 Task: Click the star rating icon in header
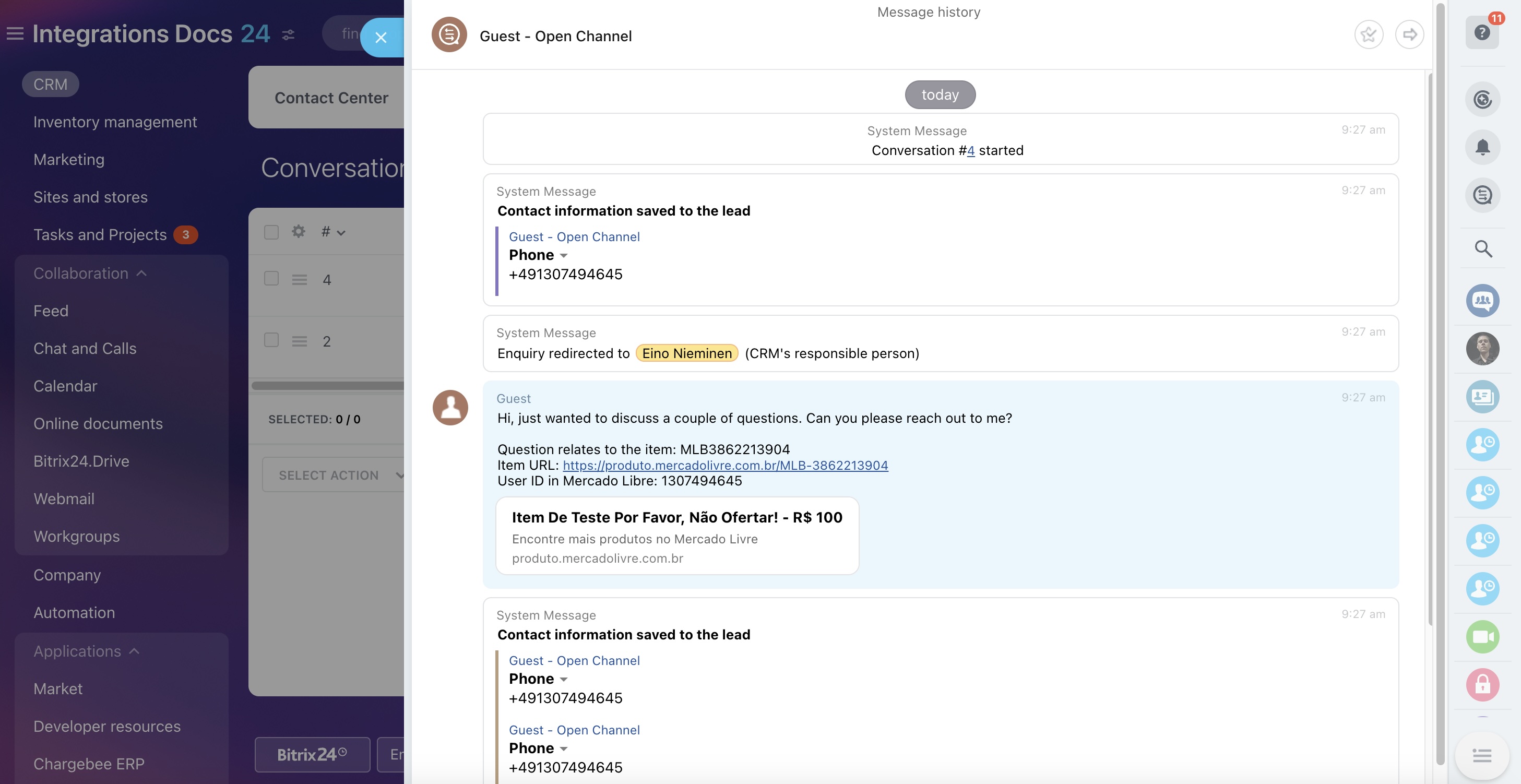[1368, 35]
